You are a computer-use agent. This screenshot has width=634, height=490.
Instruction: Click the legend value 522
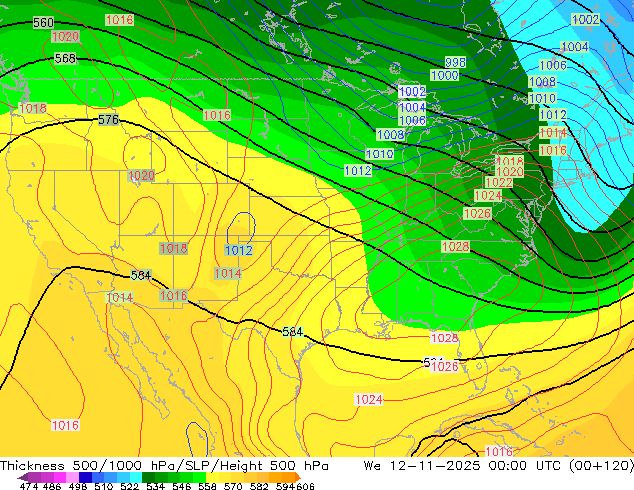(129, 486)
